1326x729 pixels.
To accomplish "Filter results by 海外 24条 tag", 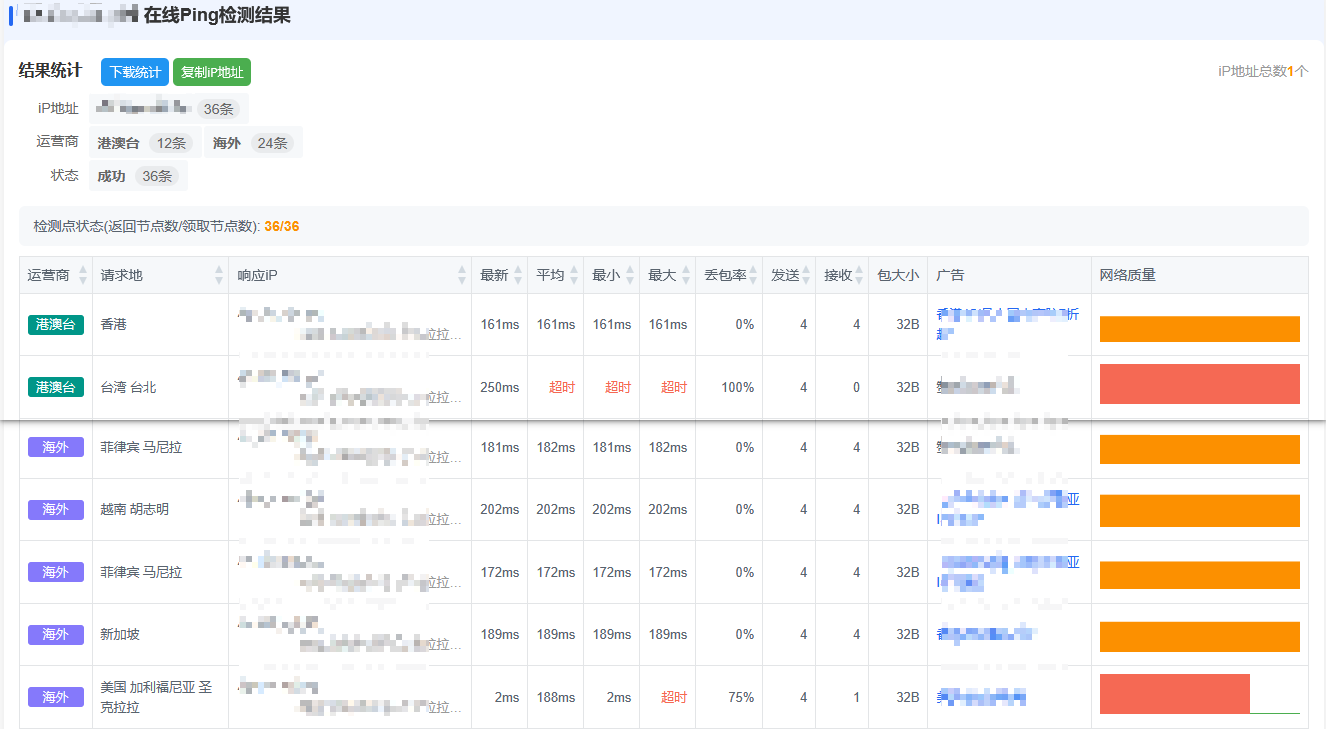I will point(253,143).
